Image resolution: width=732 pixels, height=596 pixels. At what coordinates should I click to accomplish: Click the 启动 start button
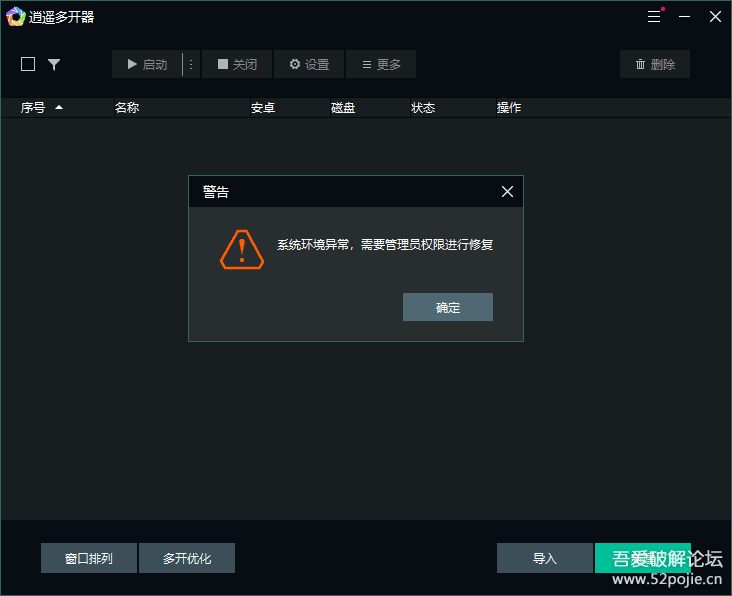tap(147, 64)
